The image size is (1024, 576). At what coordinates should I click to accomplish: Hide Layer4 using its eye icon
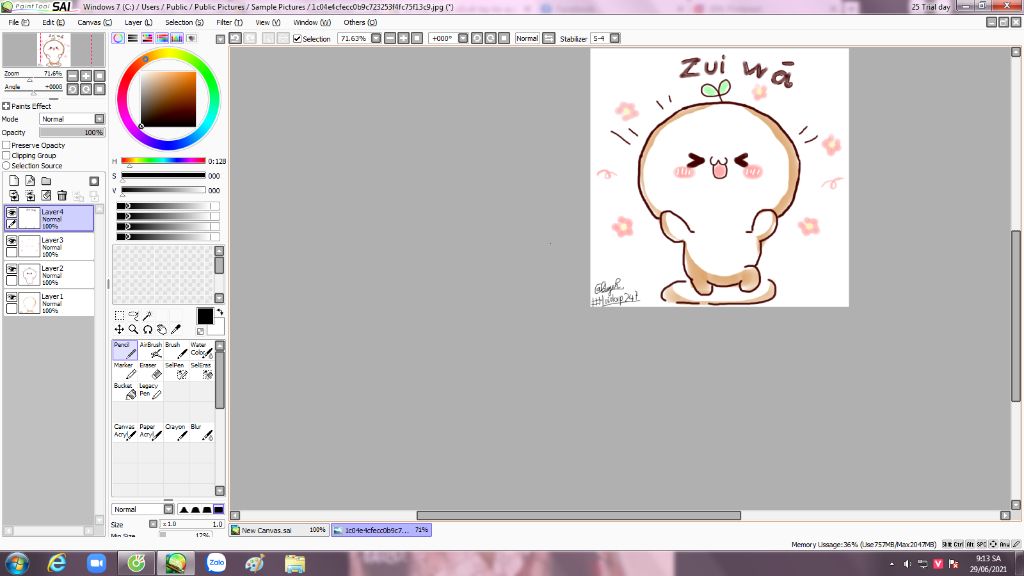(x=12, y=212)
